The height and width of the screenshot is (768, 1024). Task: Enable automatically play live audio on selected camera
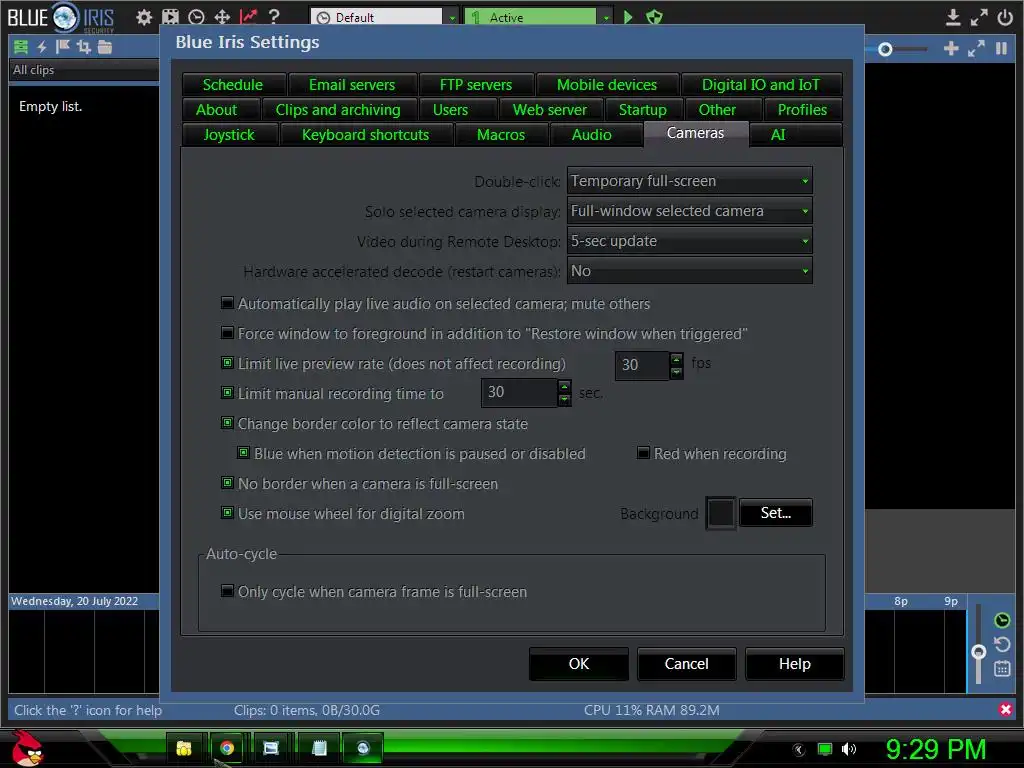point(227,303)
